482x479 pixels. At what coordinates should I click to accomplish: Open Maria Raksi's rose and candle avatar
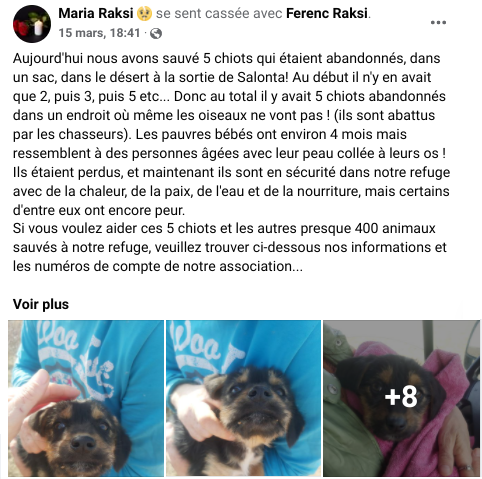coord(32,24)
